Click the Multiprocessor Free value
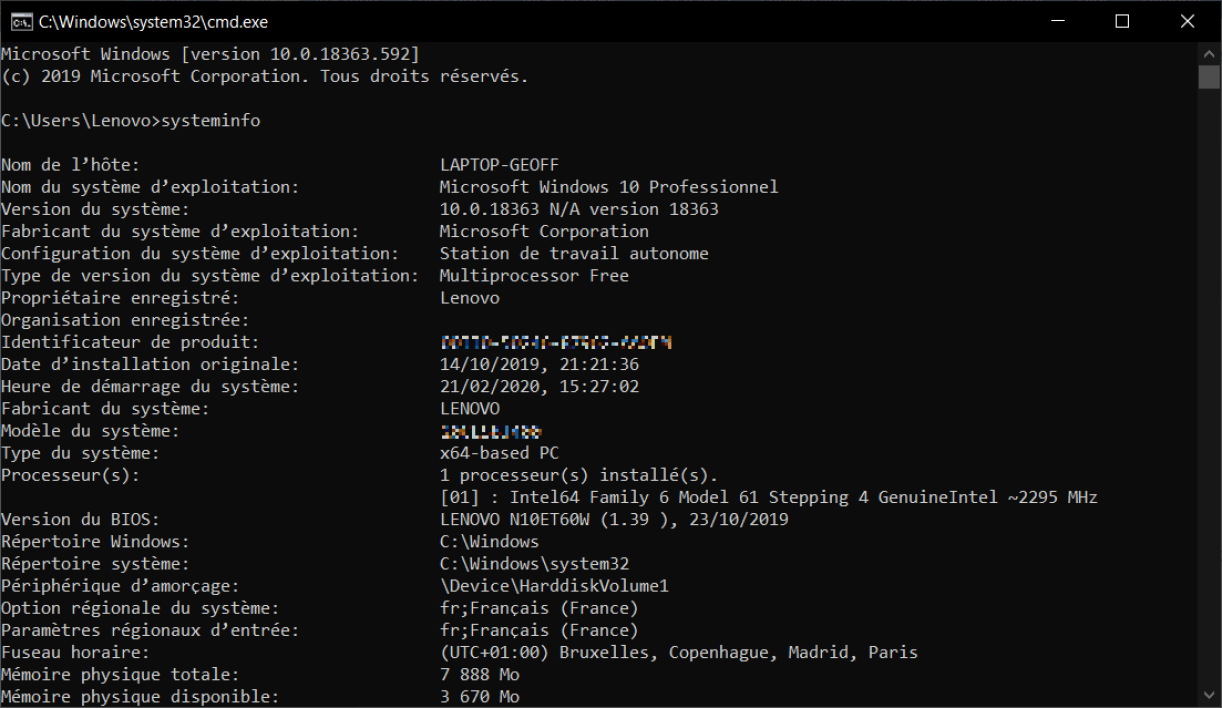The image size is (1222, 708). click(x=534, y=276)
